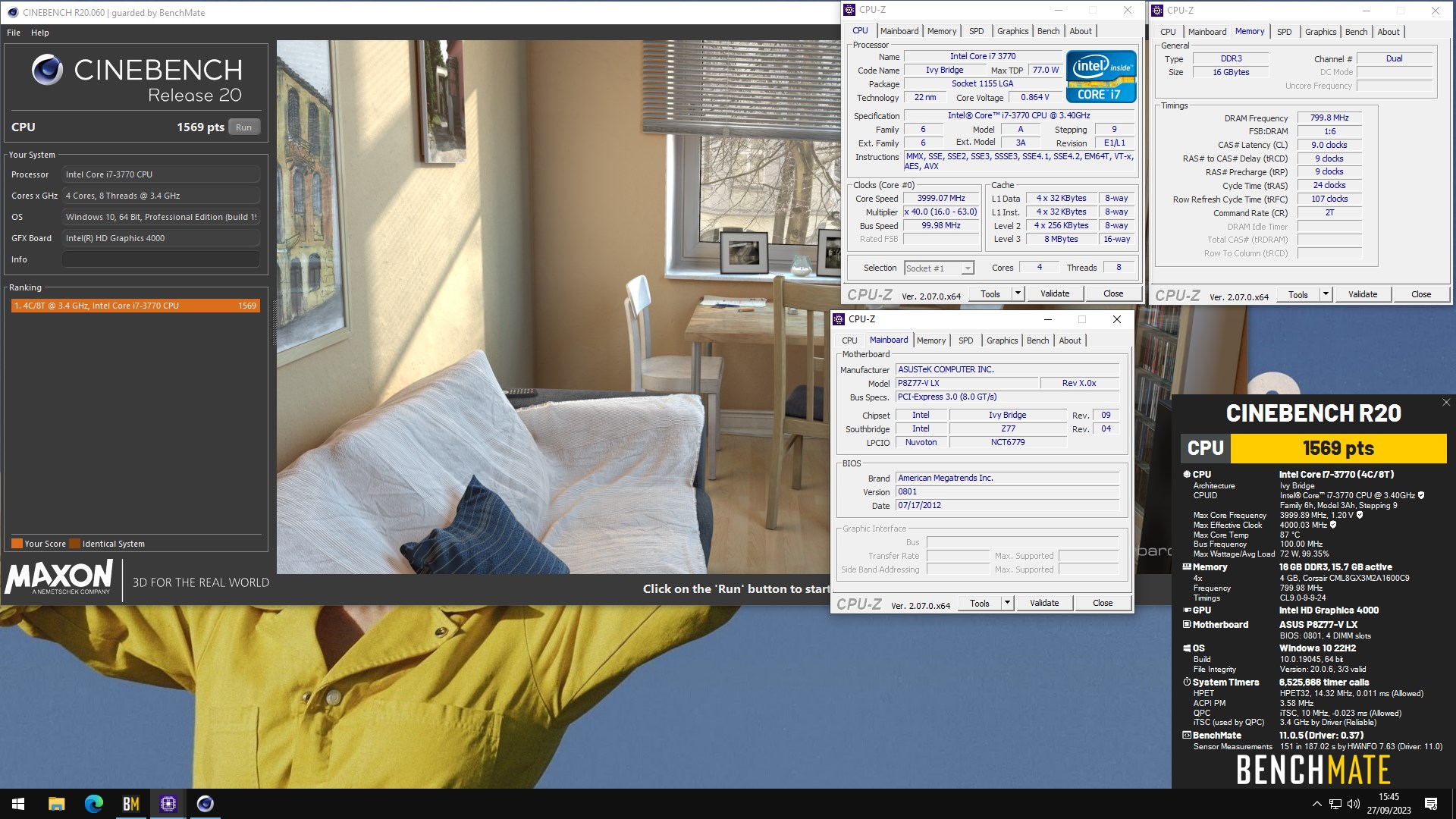This screenshot has width=1456, height=819.
Task: Click the CPU section icon in BenchMate panel
Action: coord(1187,474)
